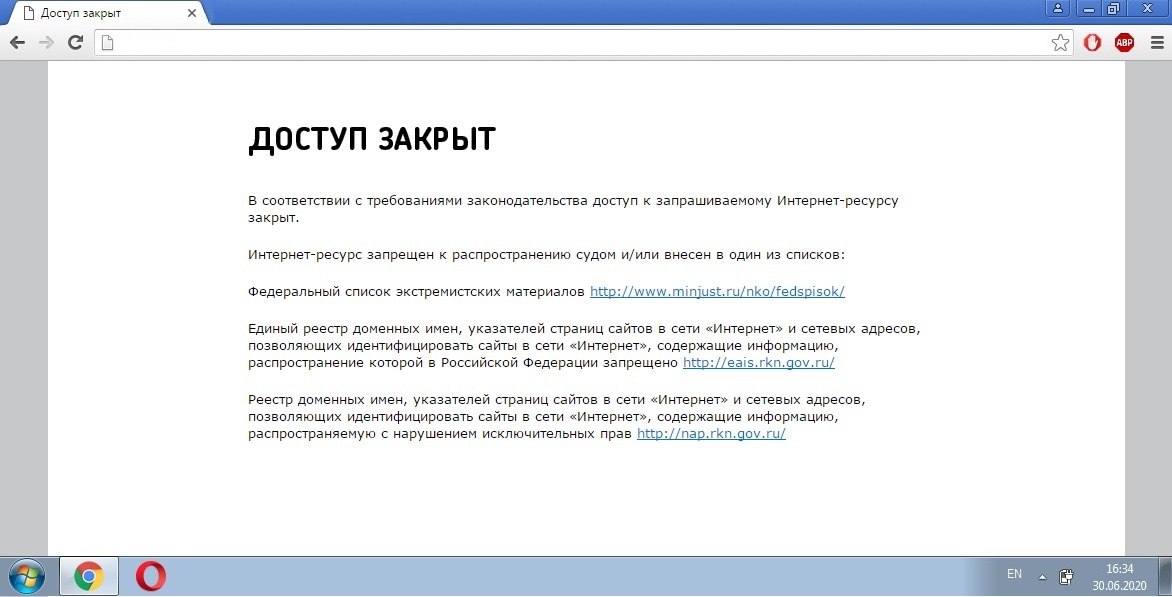The image size is (1172, 597).
Task: Open the Windows Start menu
Action: click(x=27, y=577)
